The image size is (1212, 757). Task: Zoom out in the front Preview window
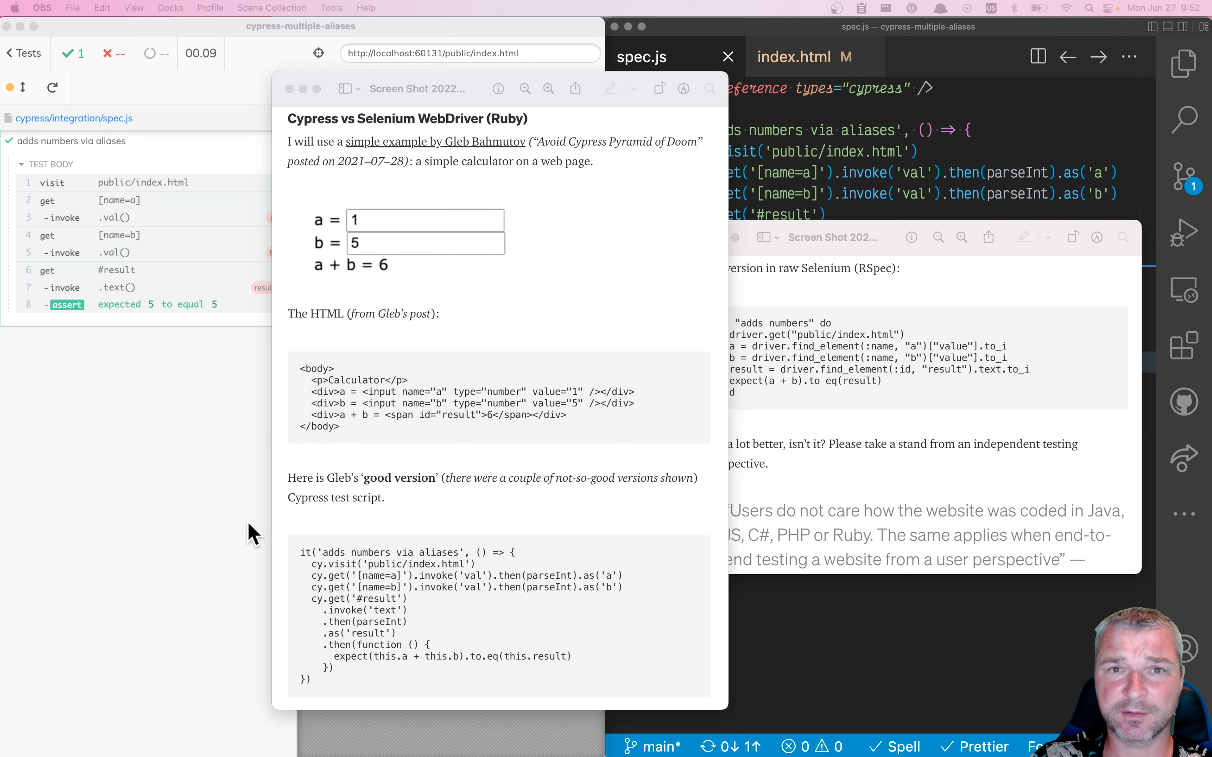[x=525, y=89]
